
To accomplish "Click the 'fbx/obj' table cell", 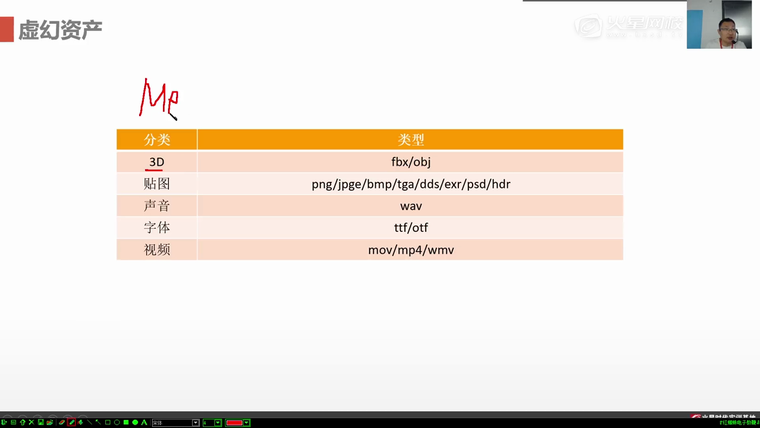I will (x=410, y=162).
